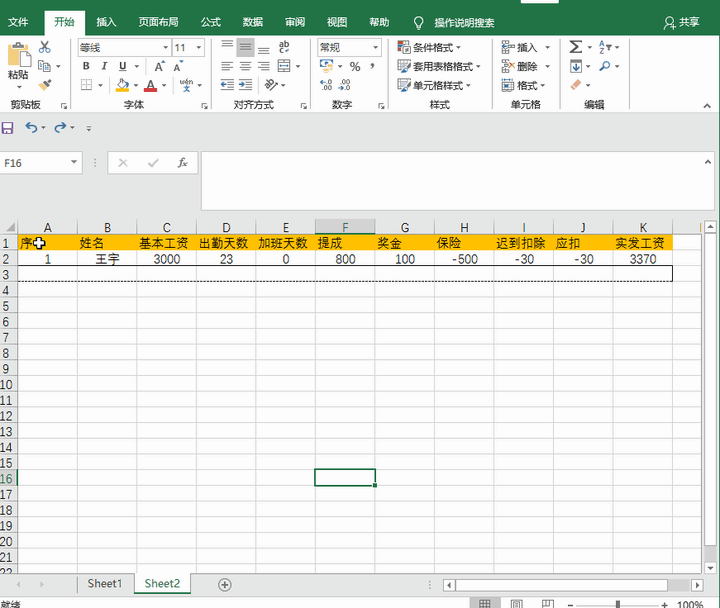Click the yellow fill color swatch

(122, 86)
